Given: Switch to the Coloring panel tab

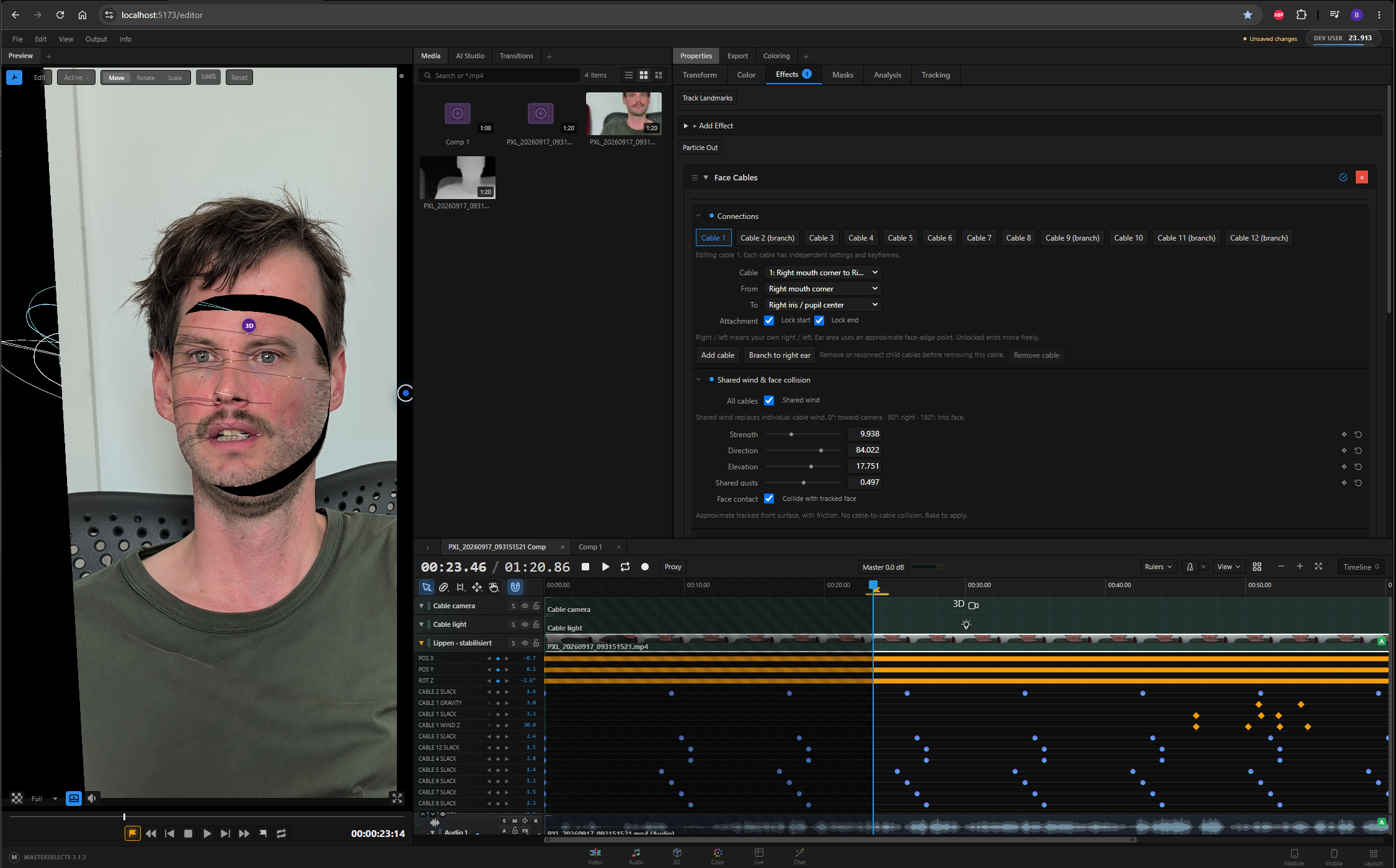Looking at the screenshot, I should click(776, 56).
